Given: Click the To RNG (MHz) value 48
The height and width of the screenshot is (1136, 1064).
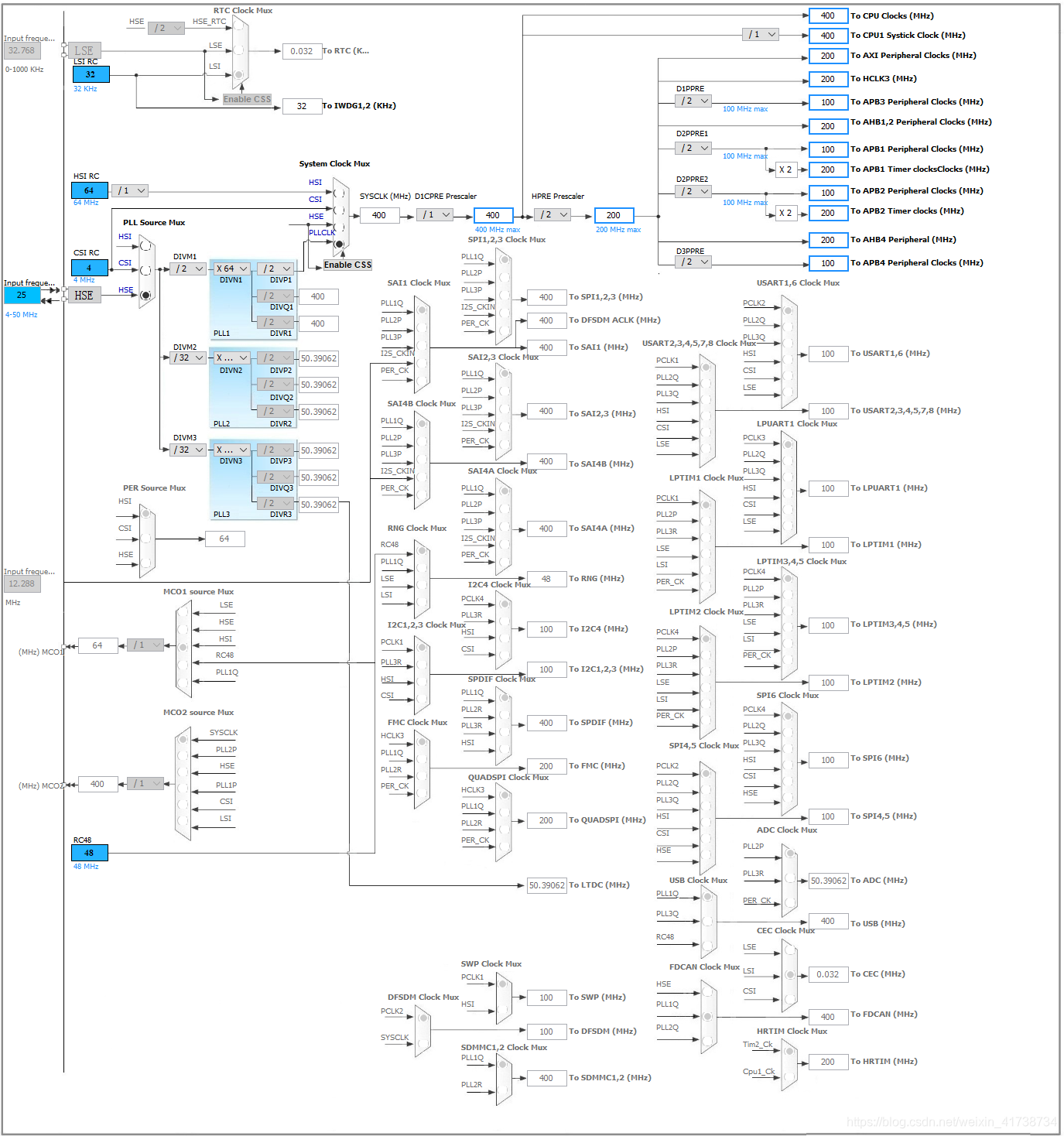Looking at the screenshot, I should tap(546, 579).
